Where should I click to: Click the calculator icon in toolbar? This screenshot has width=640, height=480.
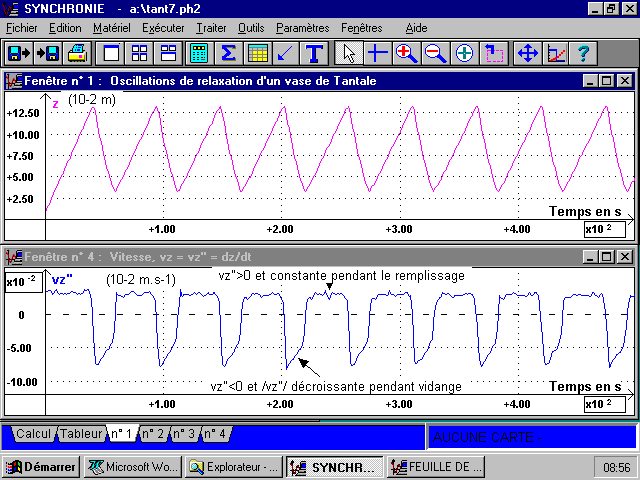click(x=199, y=53)
